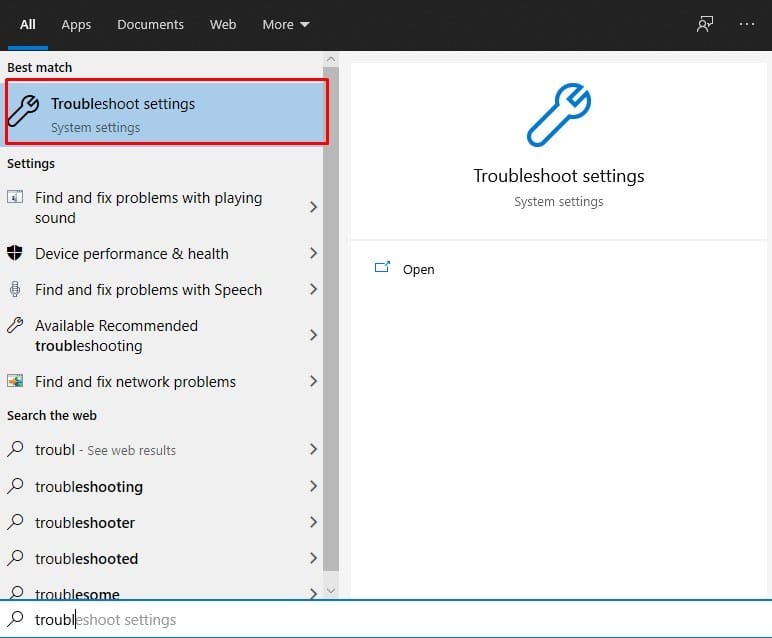This screenshot has width=772, height=638.
Task: Click the search icon next to 'troubl' web result
Action: (x=15, y=449)
